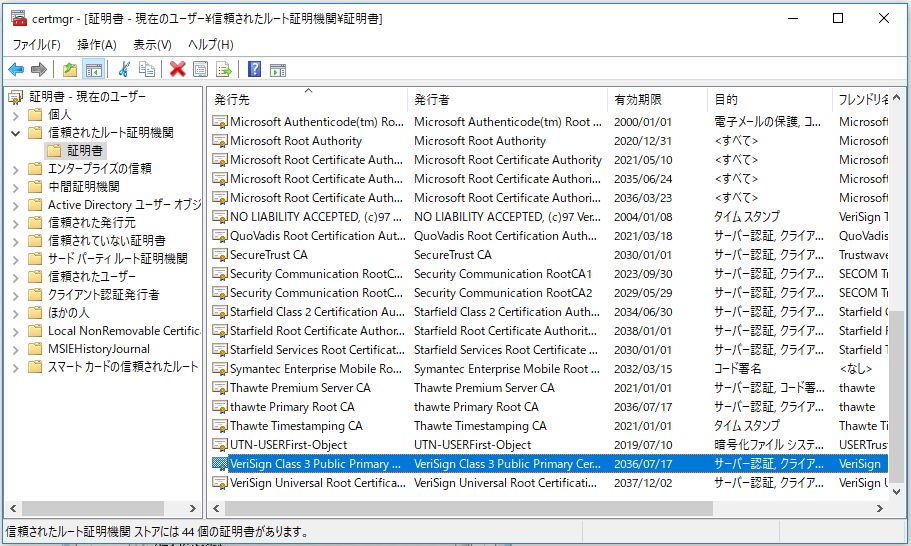The height and width of the screenshot is (546, 911).
Task: Expand the クライアント認証発行者 node
Action: 16,295
